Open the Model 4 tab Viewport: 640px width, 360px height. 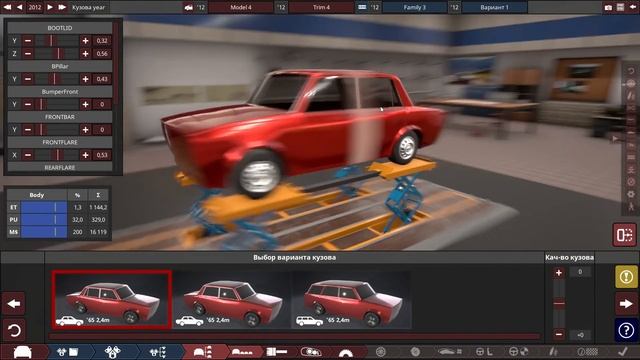point(241,7)
